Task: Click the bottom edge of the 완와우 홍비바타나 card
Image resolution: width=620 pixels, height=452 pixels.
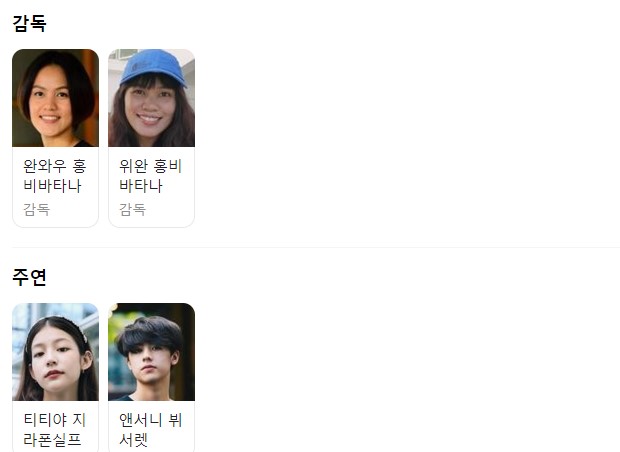Action: (55, 227)
